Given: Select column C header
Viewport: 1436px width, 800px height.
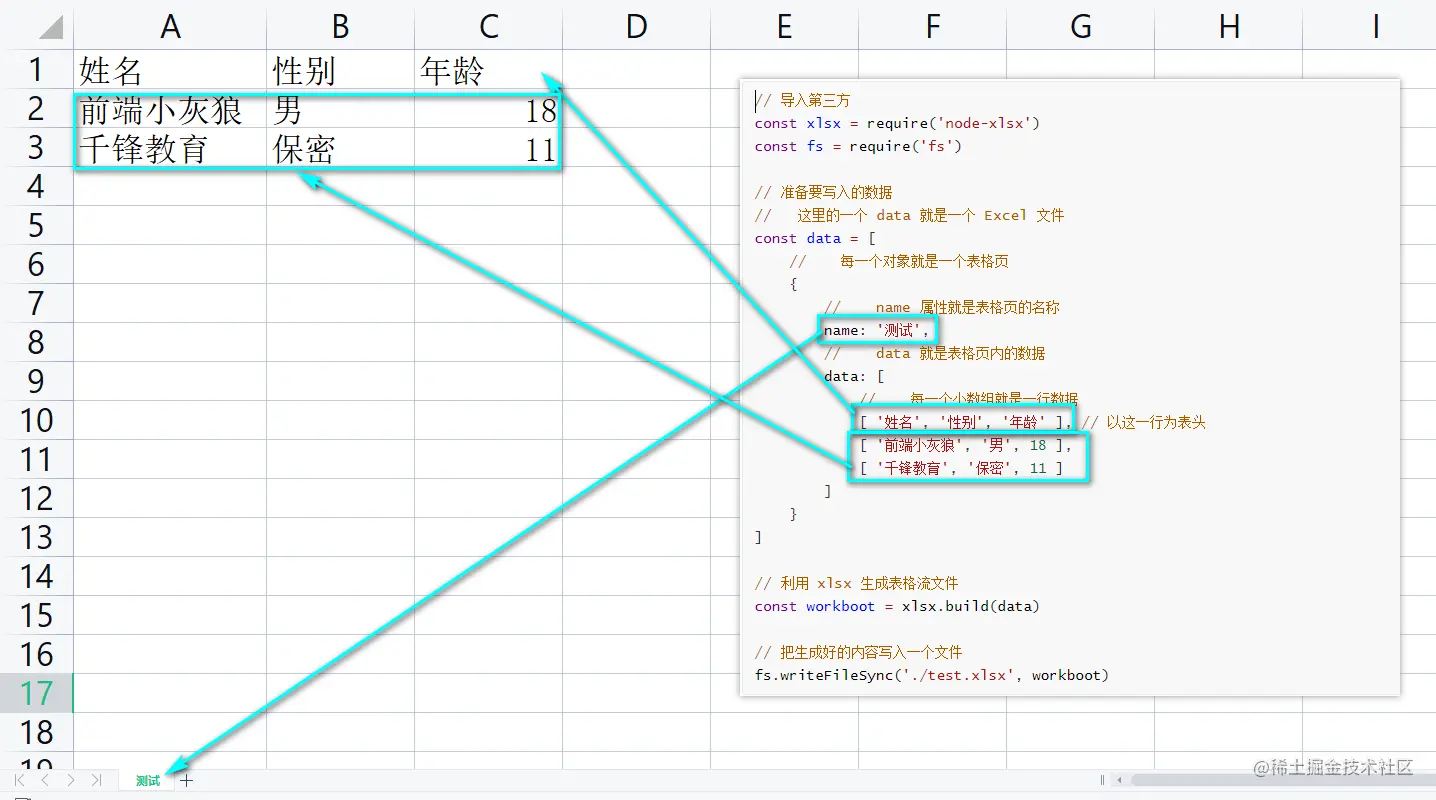Looking at the screenshot, I should pos(488,26).
